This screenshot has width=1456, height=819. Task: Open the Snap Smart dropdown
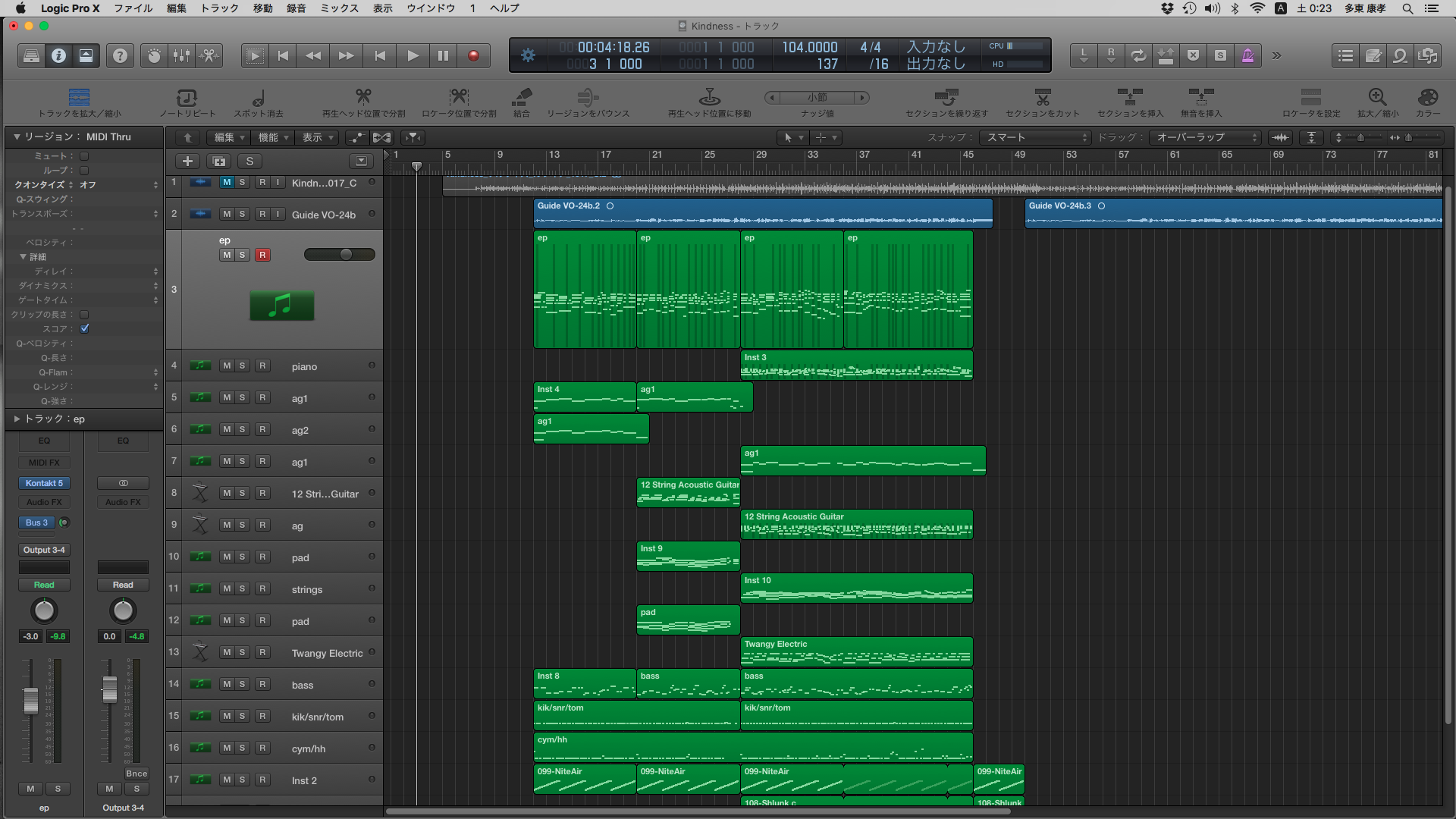point(1037,137)
